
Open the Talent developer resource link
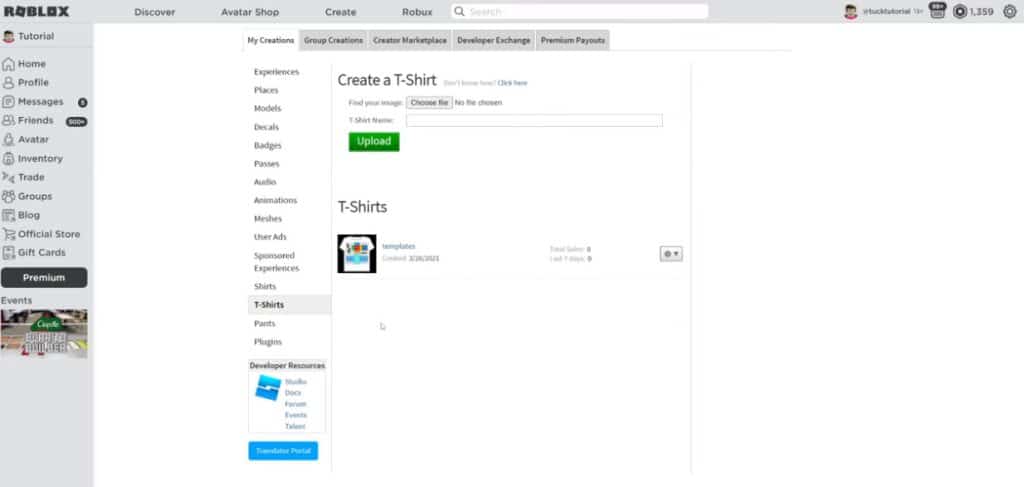pos(295,426)
